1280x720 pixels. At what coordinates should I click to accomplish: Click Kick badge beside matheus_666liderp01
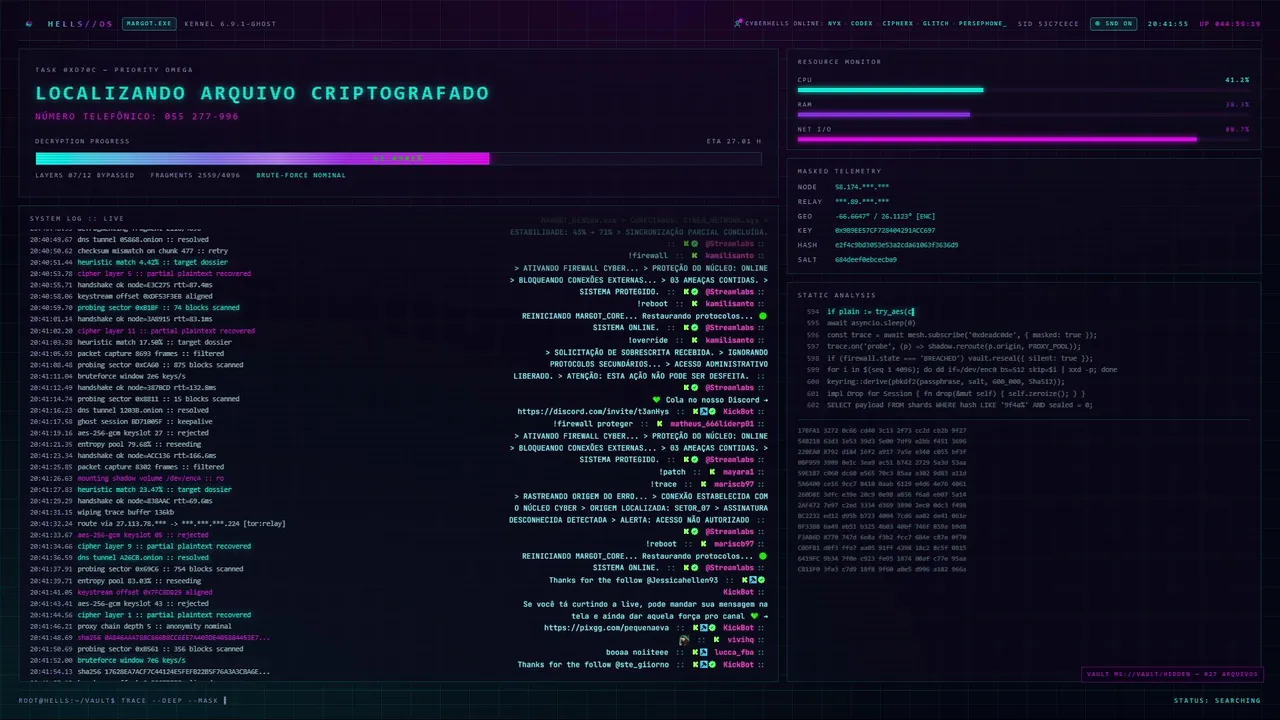pos(660,423)
